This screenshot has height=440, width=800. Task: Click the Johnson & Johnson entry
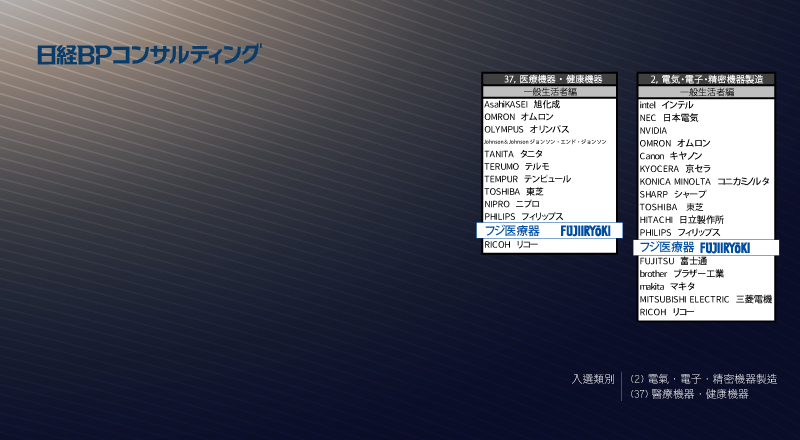tap(545, 142)
